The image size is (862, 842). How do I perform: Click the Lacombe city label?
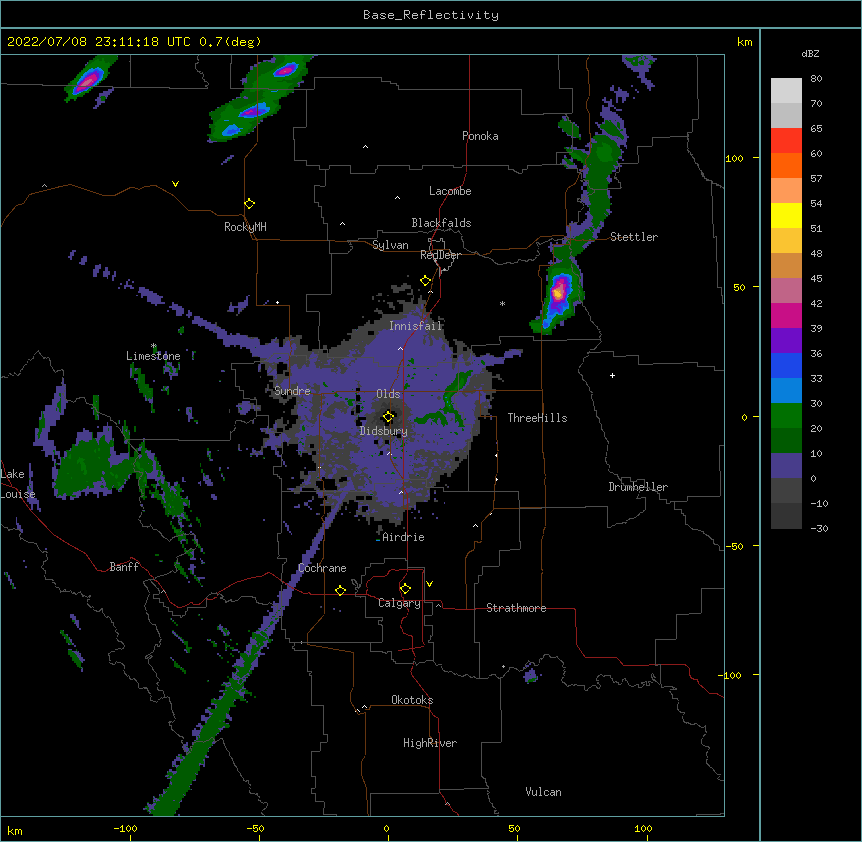click(x=450, y=191)
